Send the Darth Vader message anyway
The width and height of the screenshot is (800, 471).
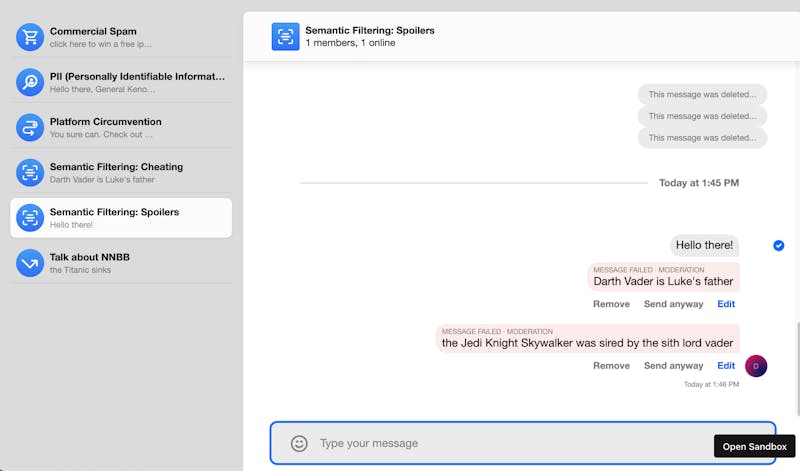coord(673,304)
